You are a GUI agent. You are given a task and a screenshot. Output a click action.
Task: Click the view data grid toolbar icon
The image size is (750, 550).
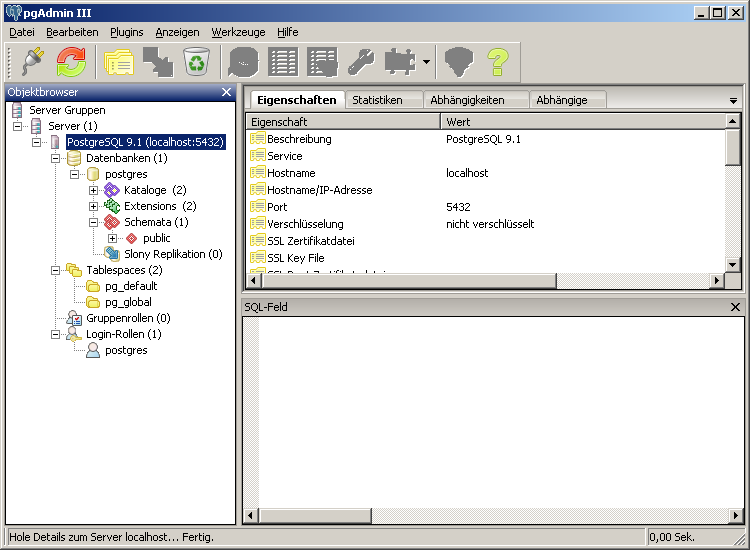pos(283,62)
